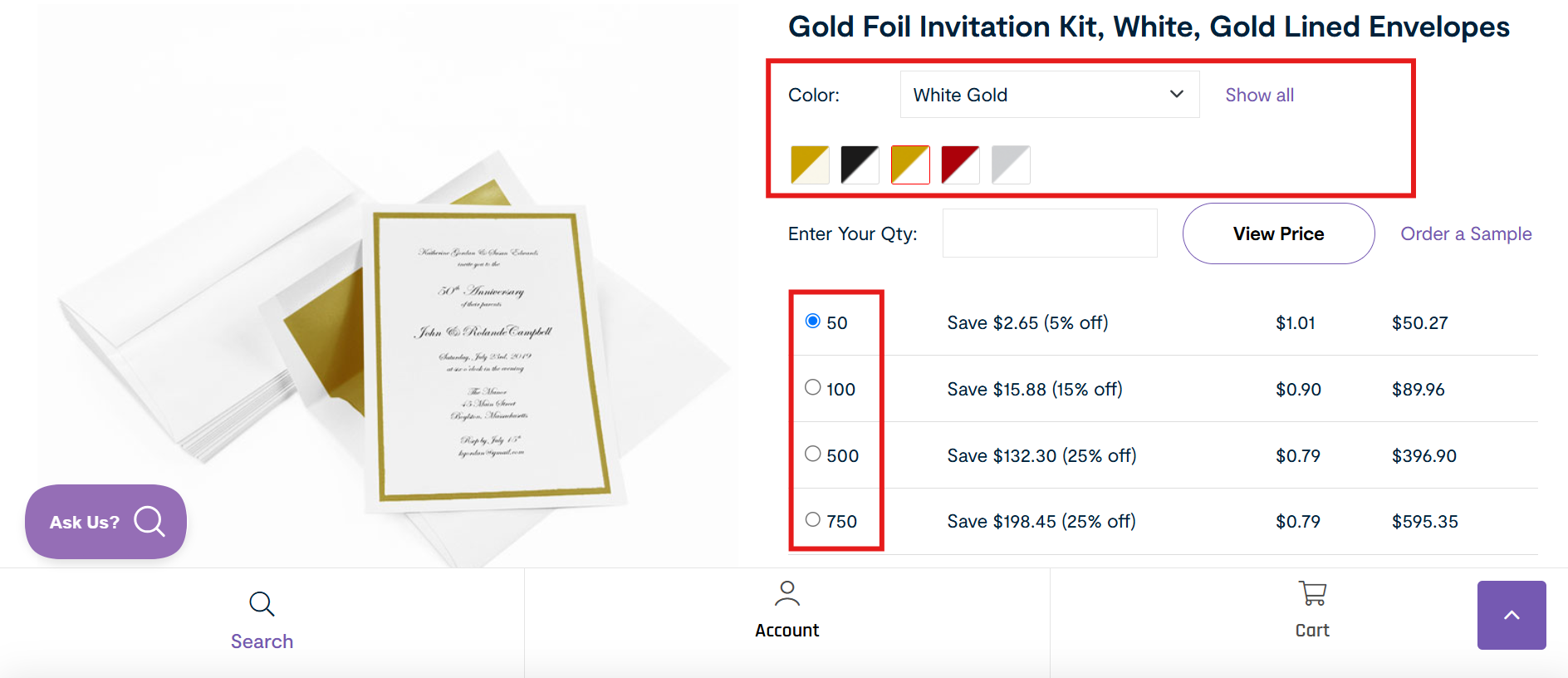Select the highlighted gold and white swatch
This screenshot has width=1568, height=678.
pyautogui.click(x=910, y=165)
